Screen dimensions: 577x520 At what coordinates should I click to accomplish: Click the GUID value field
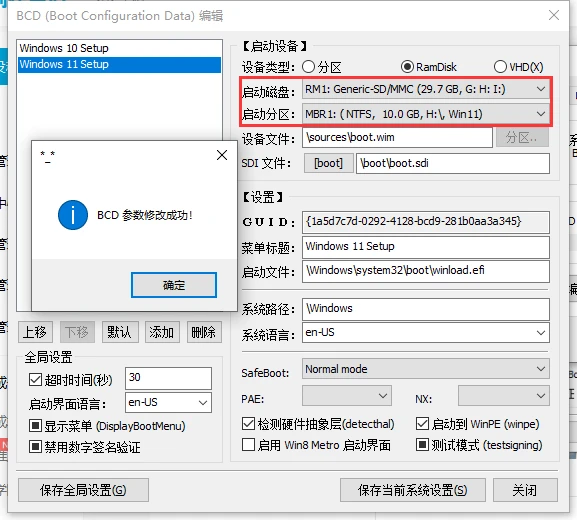(x=426, y=222)
